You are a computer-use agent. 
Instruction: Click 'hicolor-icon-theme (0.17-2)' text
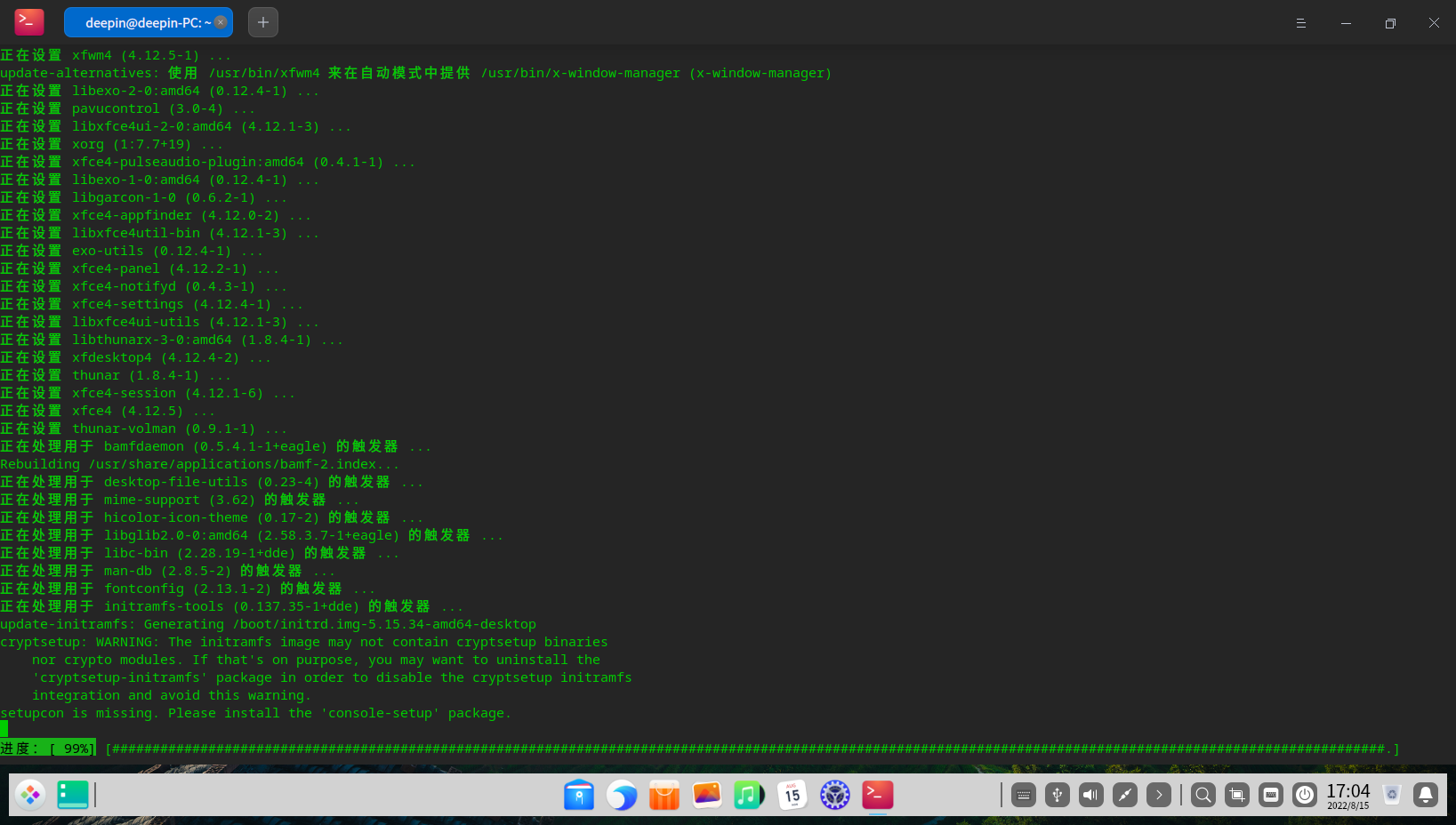[x=212, y=517]
